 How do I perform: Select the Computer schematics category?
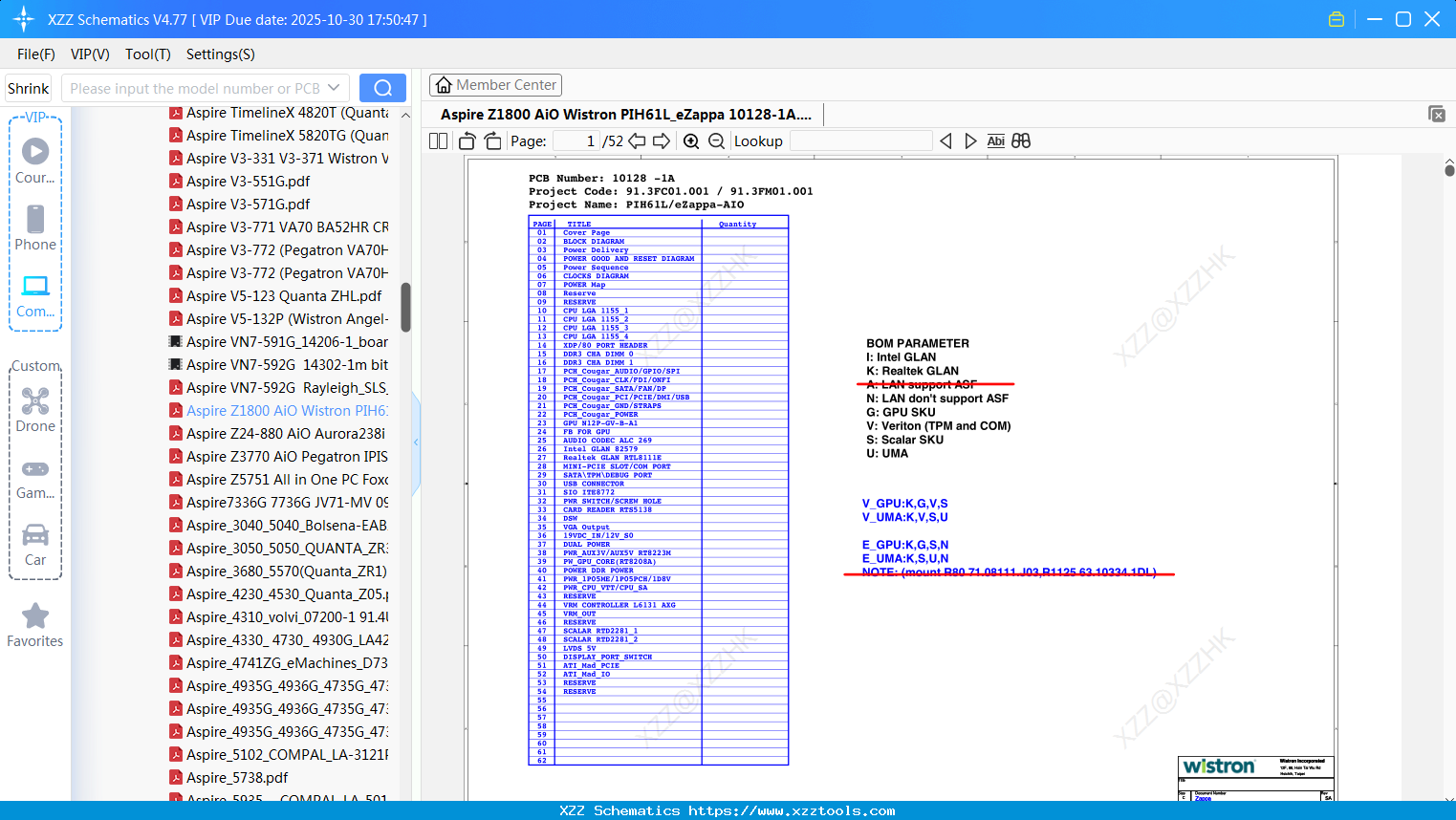[35, 295]
